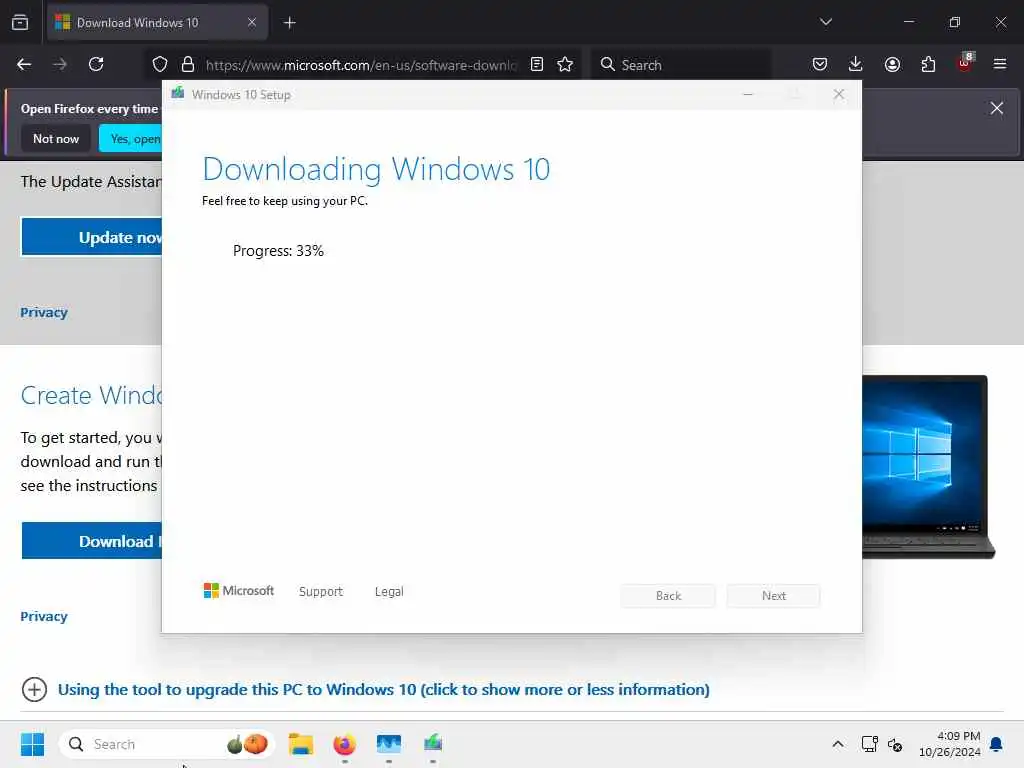Reload the page in Firefox
The height and width of the screenshot is (768, 1024).
tap(96, 64)
